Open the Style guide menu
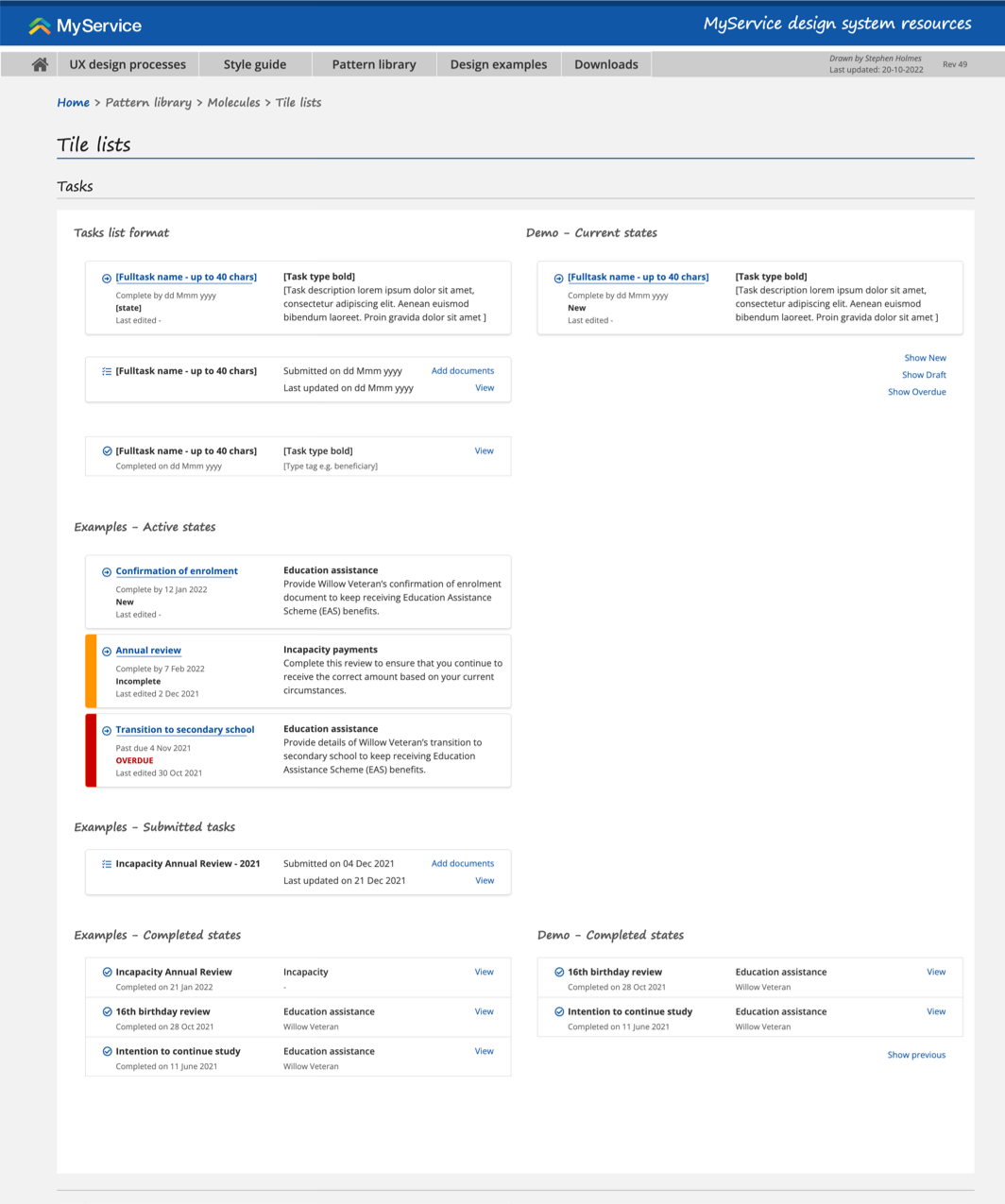 (x=255, y=64)
